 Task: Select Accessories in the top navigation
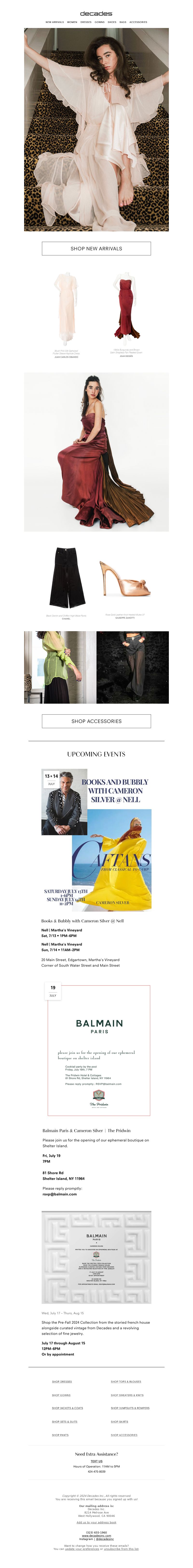[x=138, y=22]
